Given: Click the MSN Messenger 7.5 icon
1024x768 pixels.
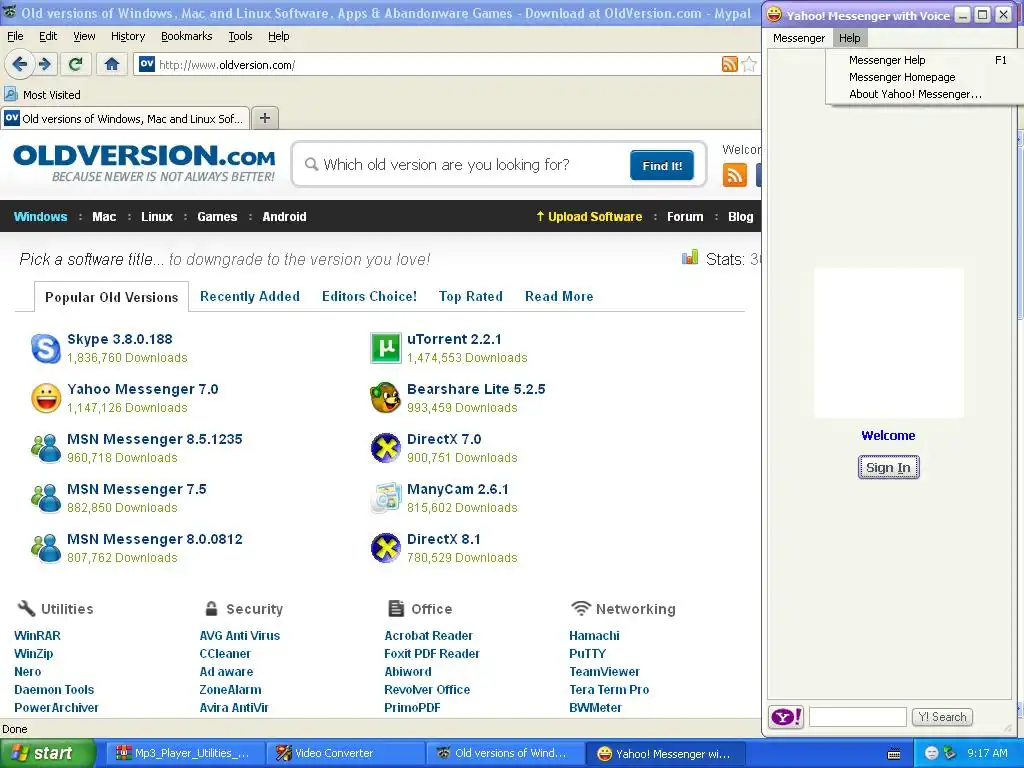Looking at the screenshot, I should pyautogui.click(x=46, y=498).
